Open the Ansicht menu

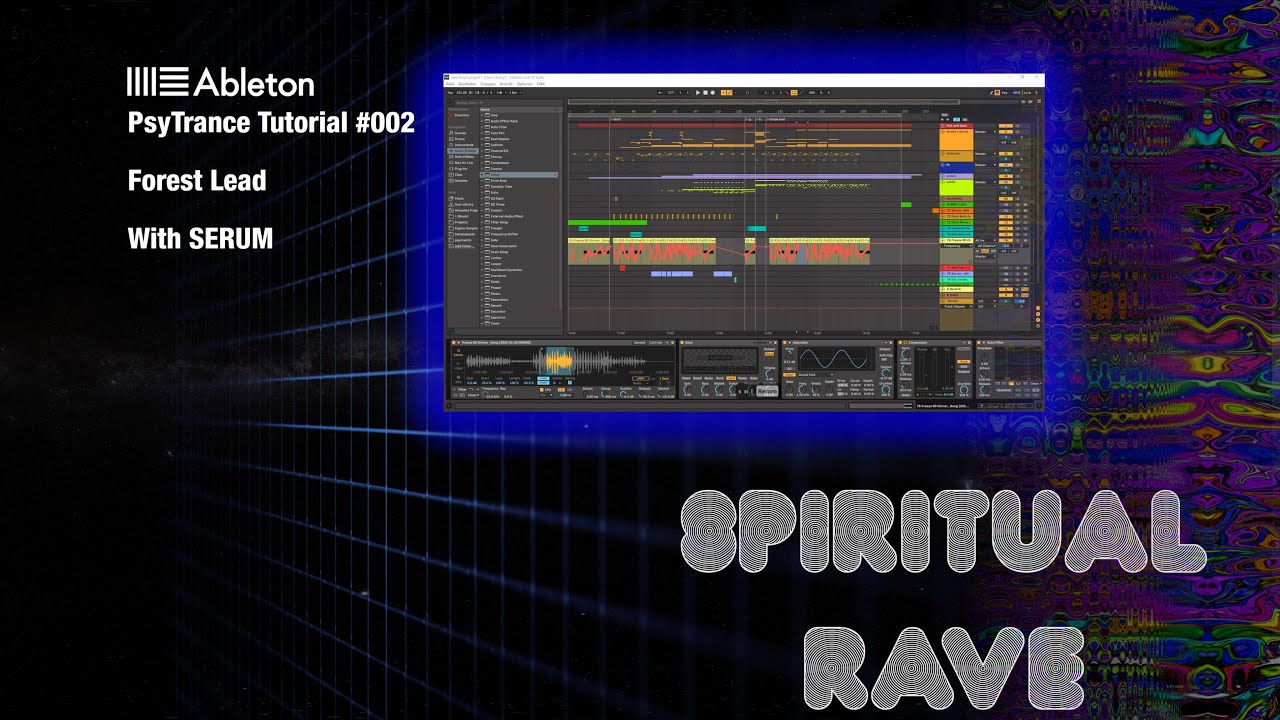[506, 84]
